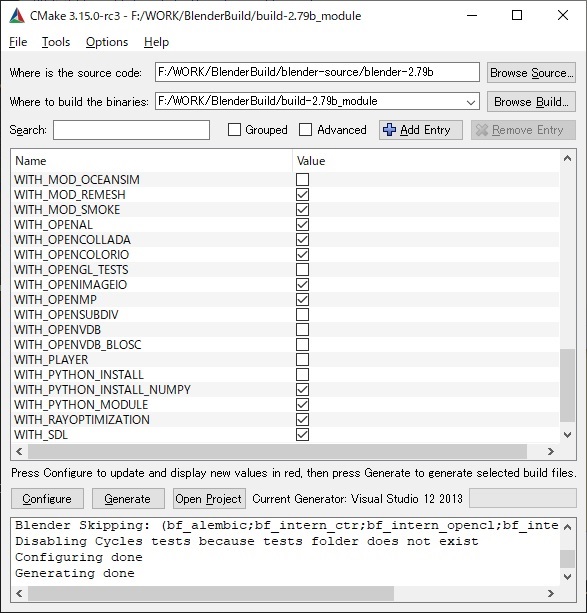Click the Browse Source button
Image resolution: width=587 pixels, height=613 pixels.
click(531, 73)
